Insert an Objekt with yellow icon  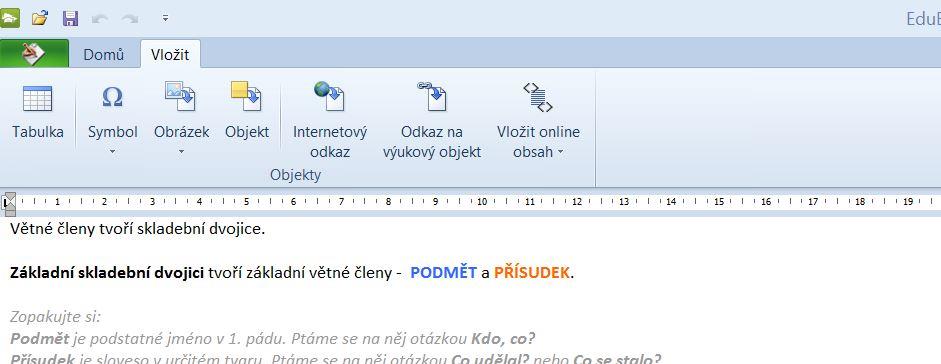tap(246, 97)
